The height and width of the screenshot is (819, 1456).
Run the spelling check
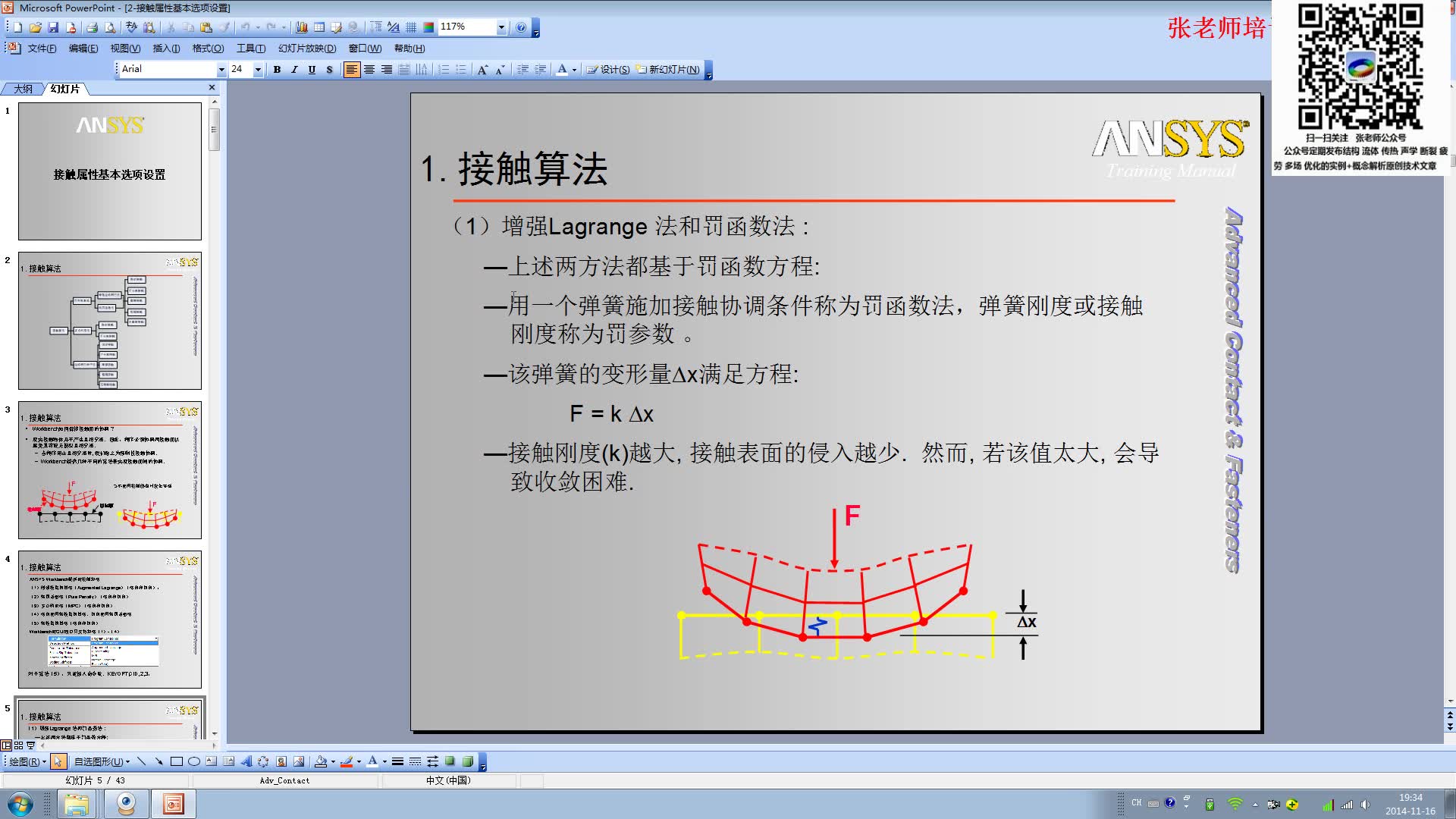(x=130, y=28)
